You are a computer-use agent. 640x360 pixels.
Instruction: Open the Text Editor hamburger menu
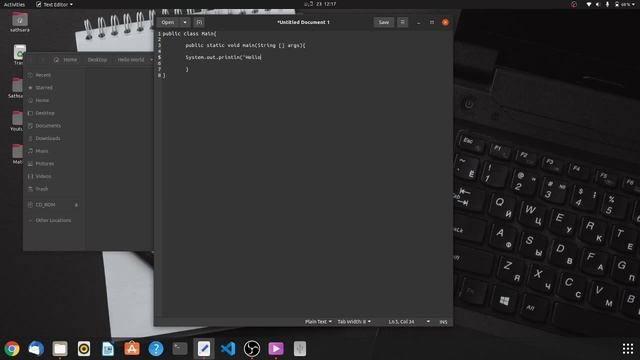coord(402,22)
